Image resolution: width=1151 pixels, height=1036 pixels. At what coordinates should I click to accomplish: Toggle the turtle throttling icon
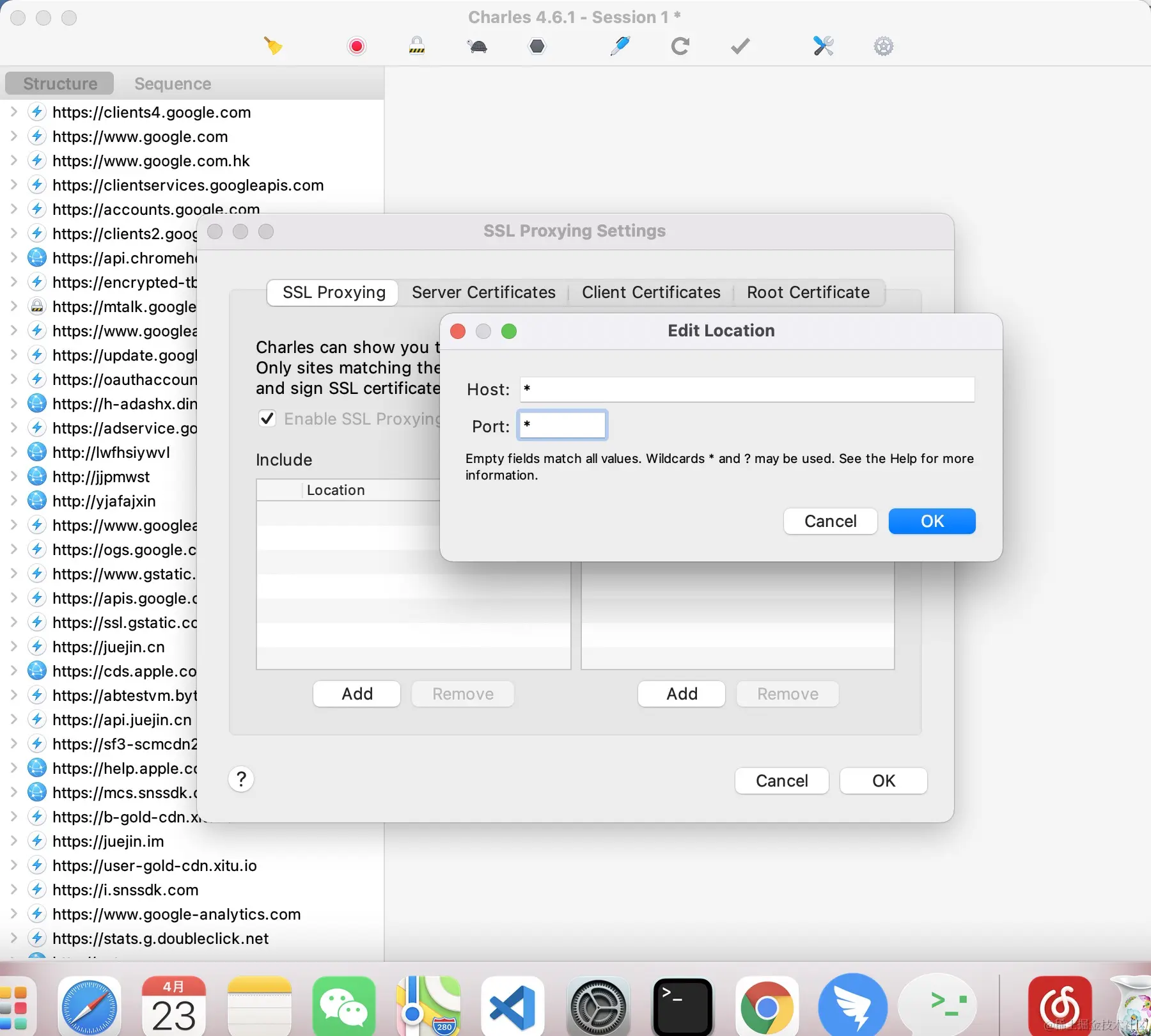tap(477, 46)
